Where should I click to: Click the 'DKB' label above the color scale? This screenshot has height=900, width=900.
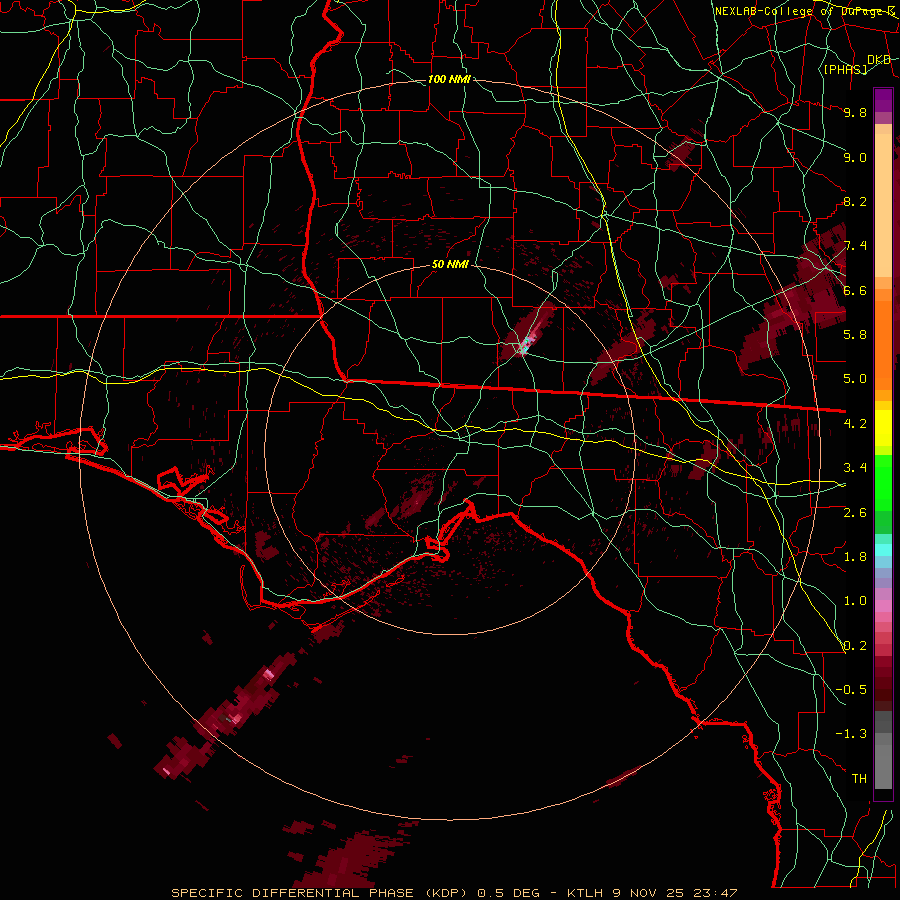coord(879,60)
